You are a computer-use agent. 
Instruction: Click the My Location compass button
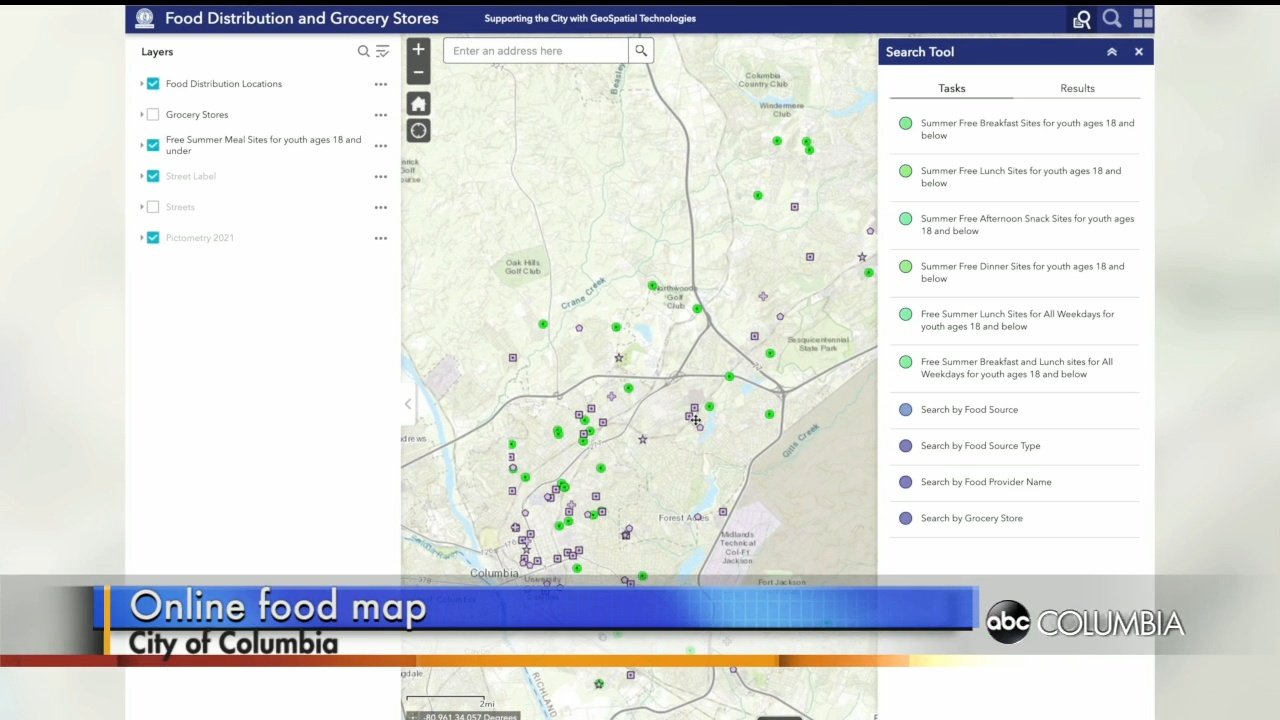click(418, 130)
